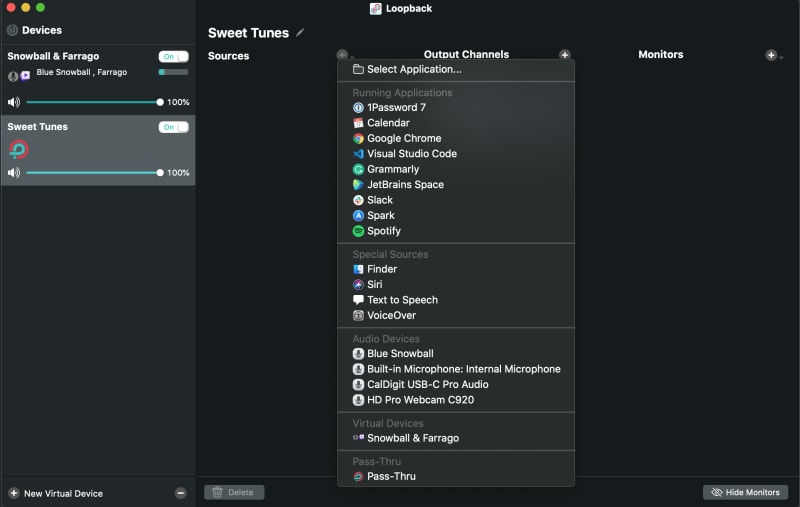Click the Slack label in Running Applications
The image size is (800, 507).
pos(380,200)
